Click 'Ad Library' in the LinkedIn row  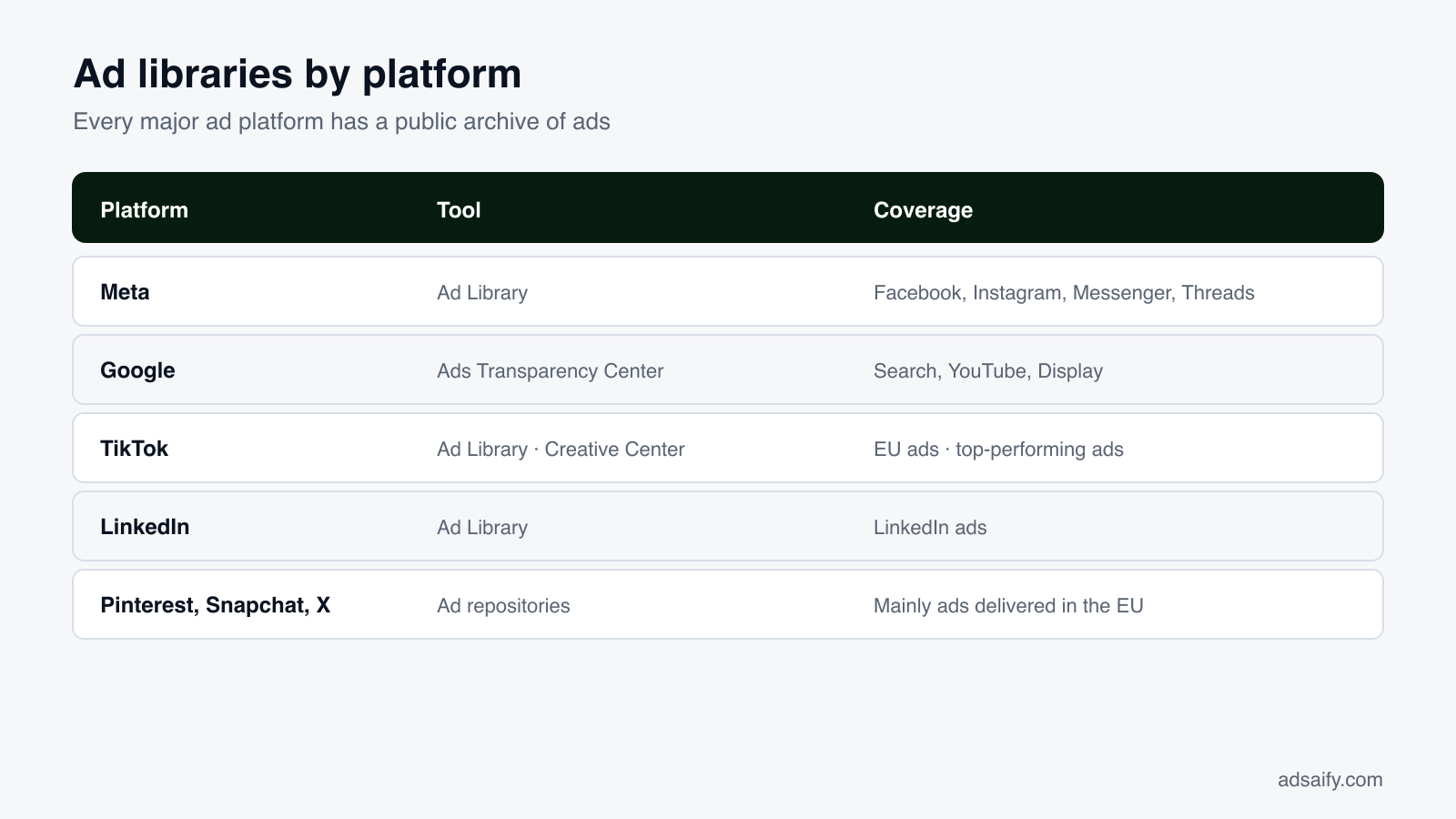482,528
